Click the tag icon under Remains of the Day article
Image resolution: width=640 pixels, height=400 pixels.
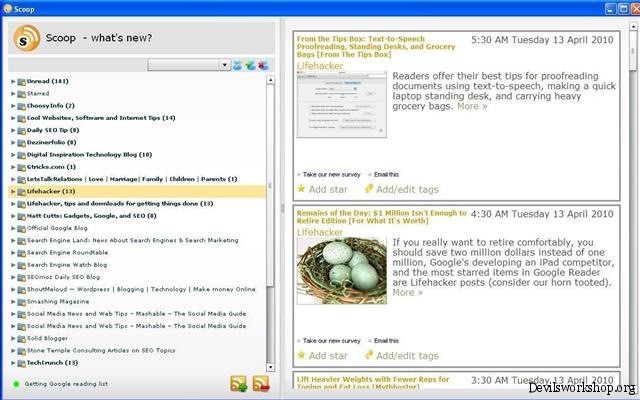[x=369, y=355]
